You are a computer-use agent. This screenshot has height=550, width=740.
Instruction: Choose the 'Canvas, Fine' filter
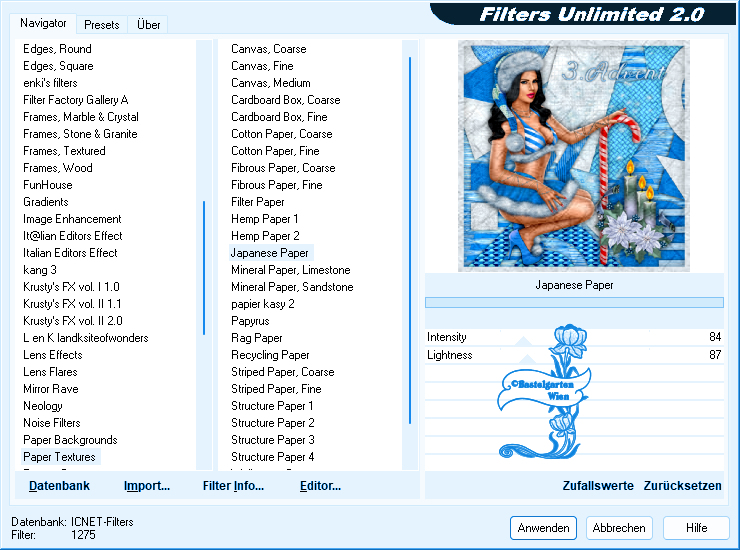262,66
